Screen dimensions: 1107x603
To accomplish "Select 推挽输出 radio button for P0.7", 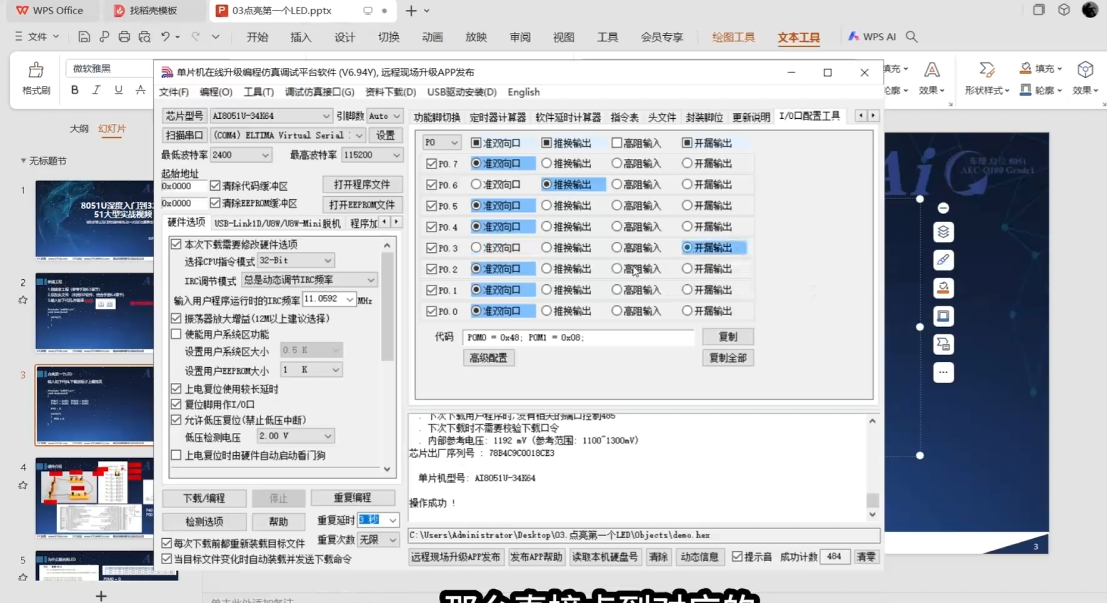I will [547, 162].
